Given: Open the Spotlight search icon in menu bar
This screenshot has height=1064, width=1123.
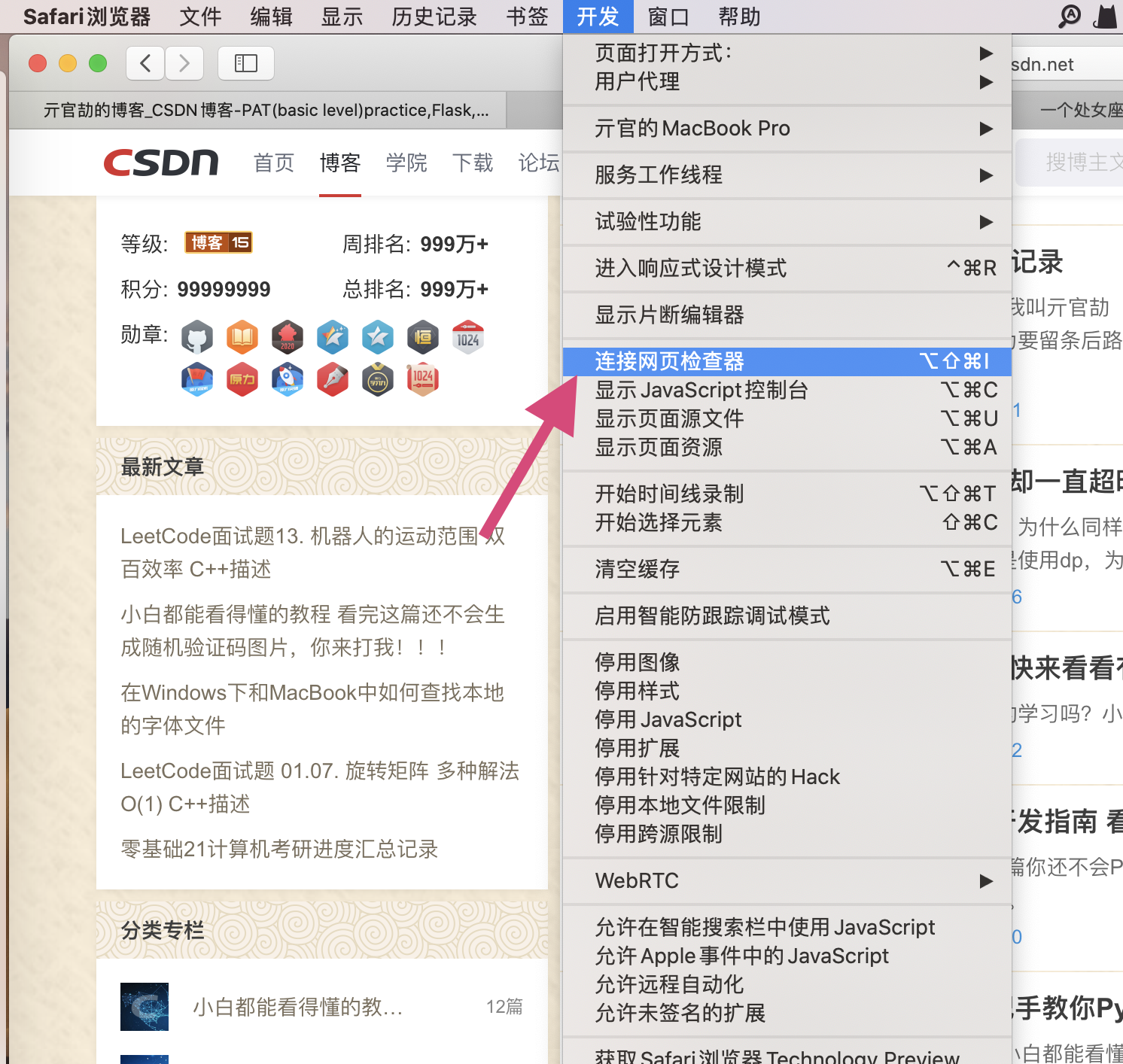Looking at the screenshot, I should point(1070,16).
